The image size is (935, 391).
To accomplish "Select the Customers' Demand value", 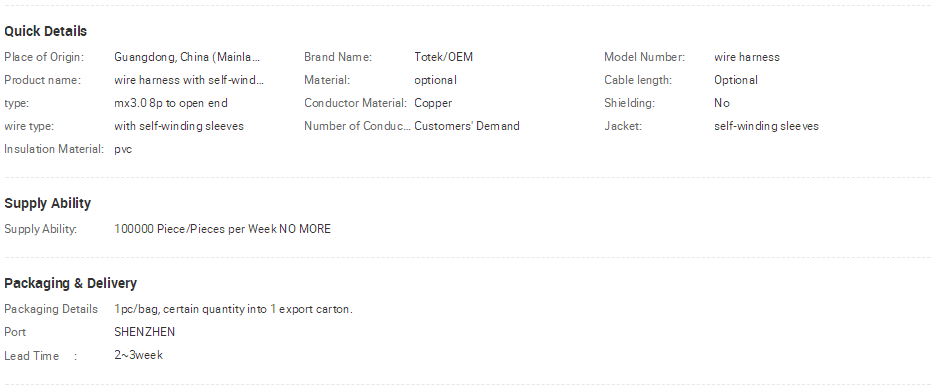I will (x=467, y=126).
